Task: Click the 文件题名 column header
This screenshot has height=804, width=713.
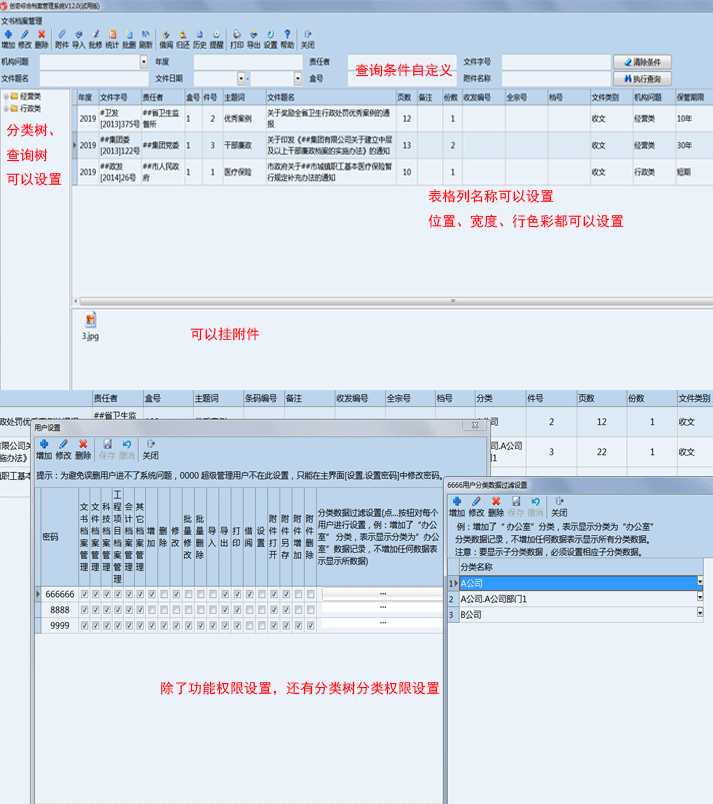Action: pyautogui.click(x=330, y=97)
